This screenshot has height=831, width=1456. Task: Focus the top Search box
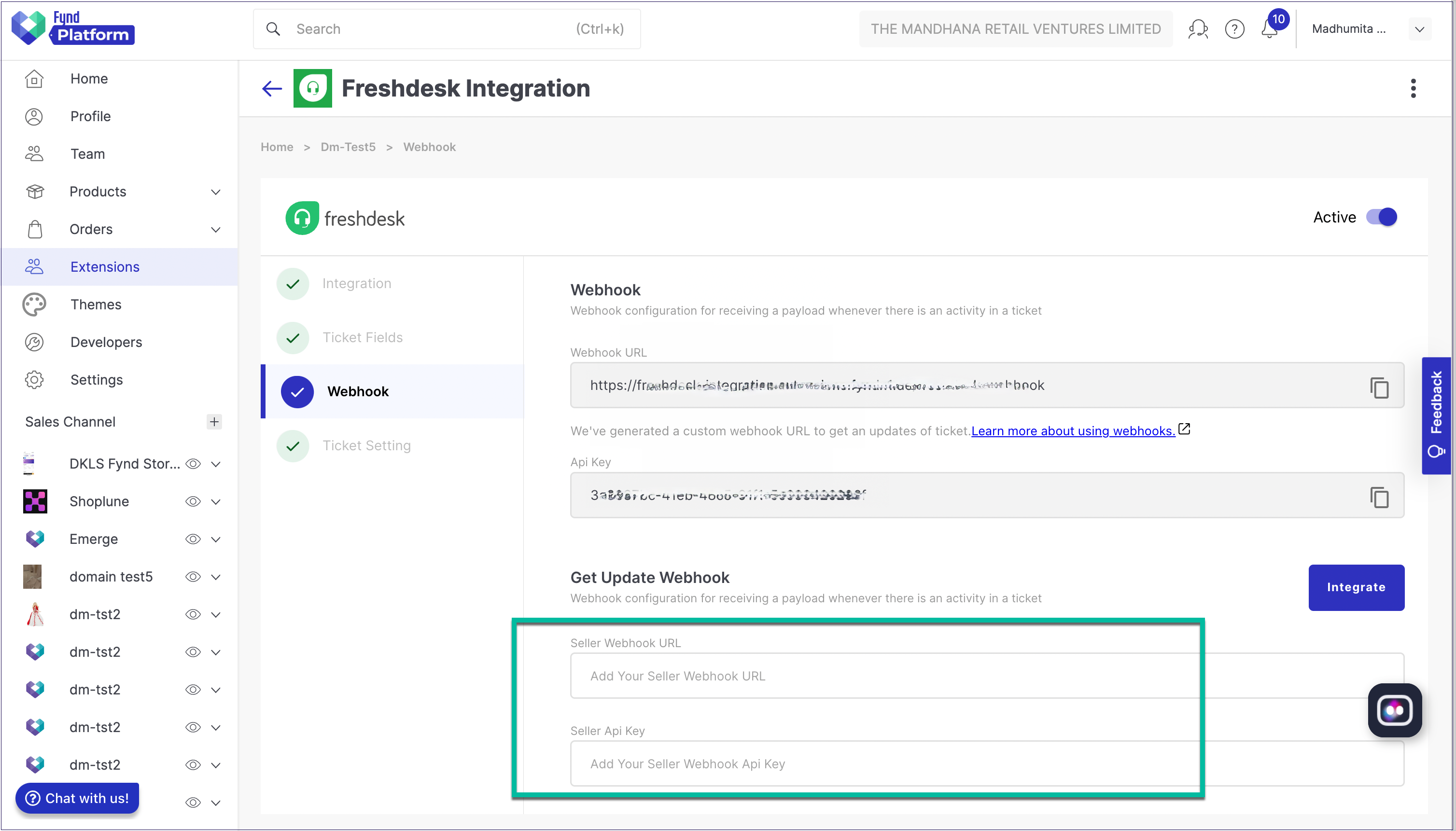(447, 28)
